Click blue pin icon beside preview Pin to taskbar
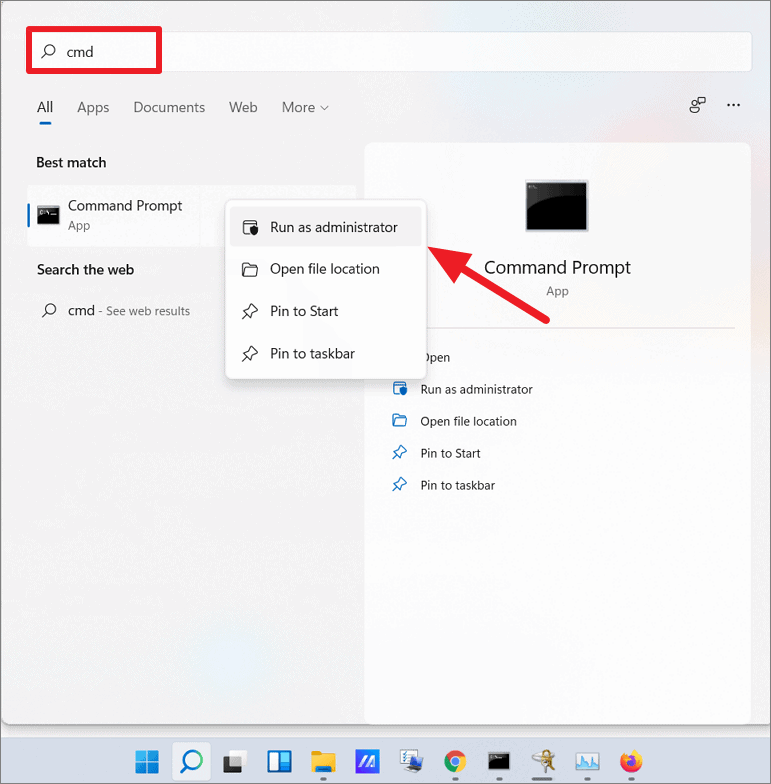The height and width of the screenshot is (784, 771). [399, 484]
